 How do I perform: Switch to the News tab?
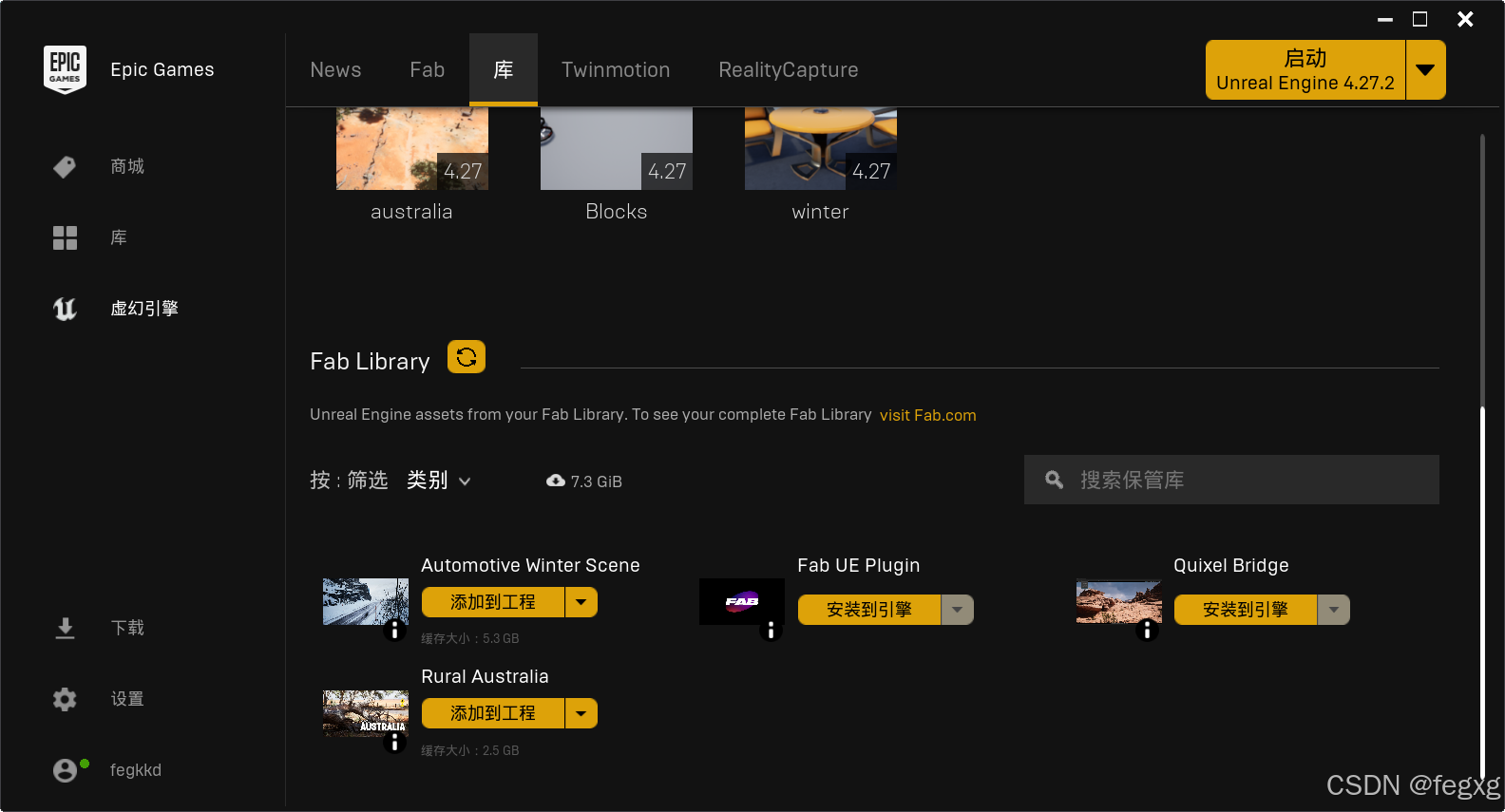[x=335, y=69]
